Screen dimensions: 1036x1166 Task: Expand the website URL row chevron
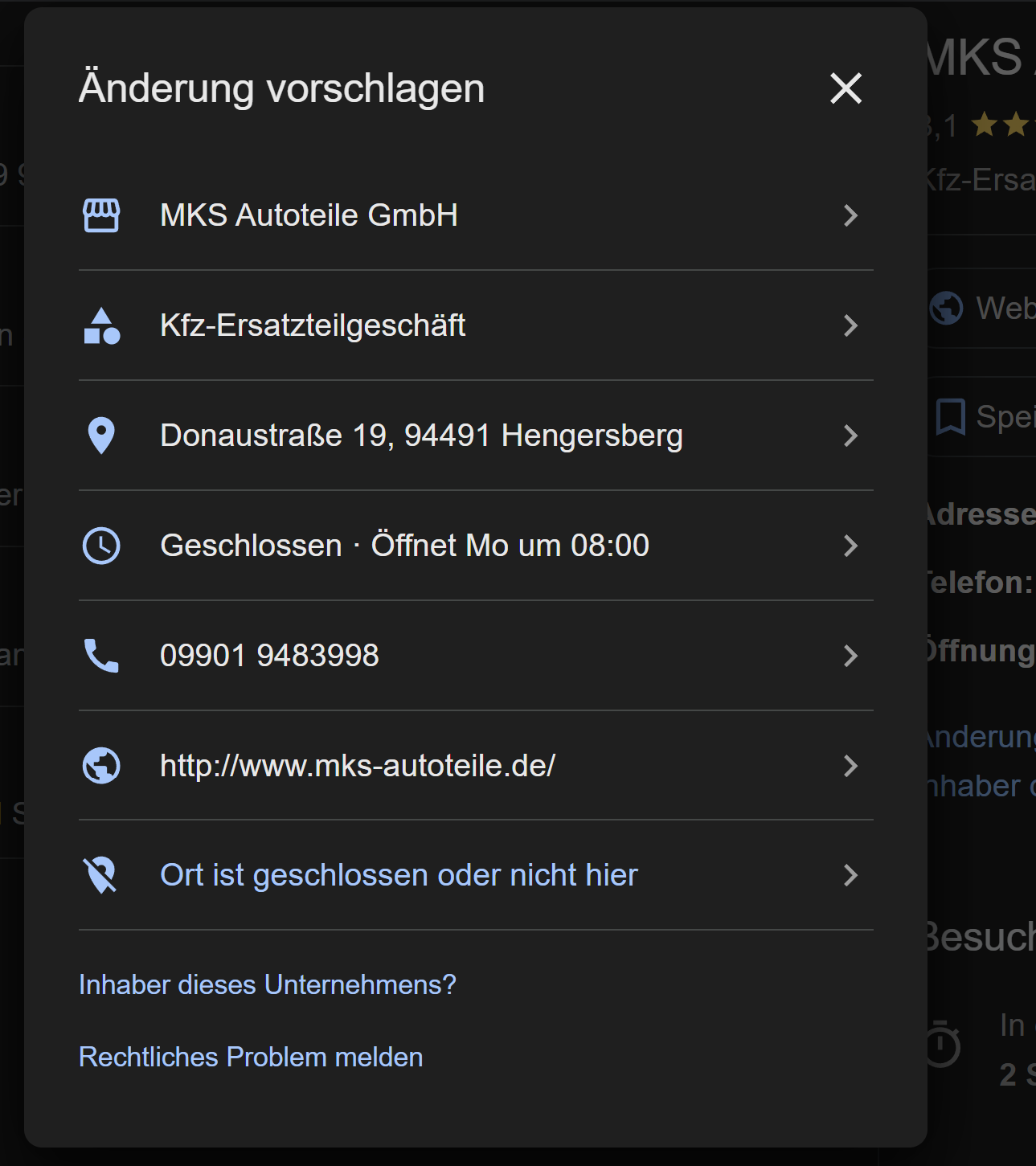coord(850,766)
